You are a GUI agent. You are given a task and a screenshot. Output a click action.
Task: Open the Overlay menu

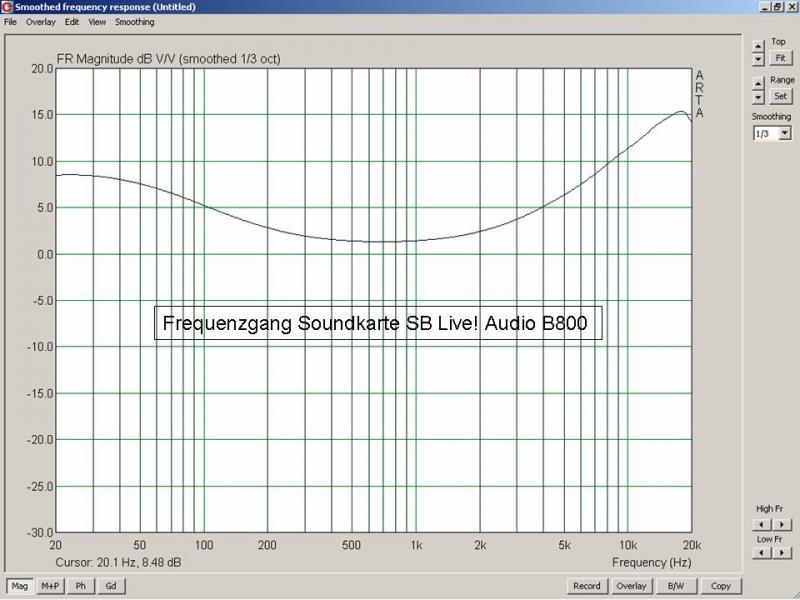coord(41,22)
